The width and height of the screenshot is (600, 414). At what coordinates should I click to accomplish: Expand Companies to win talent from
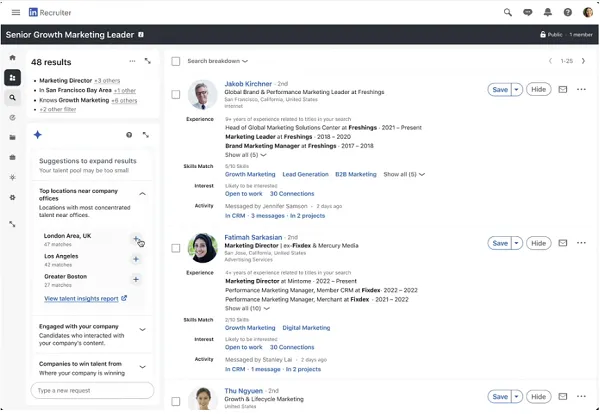(x=142, y=367)
